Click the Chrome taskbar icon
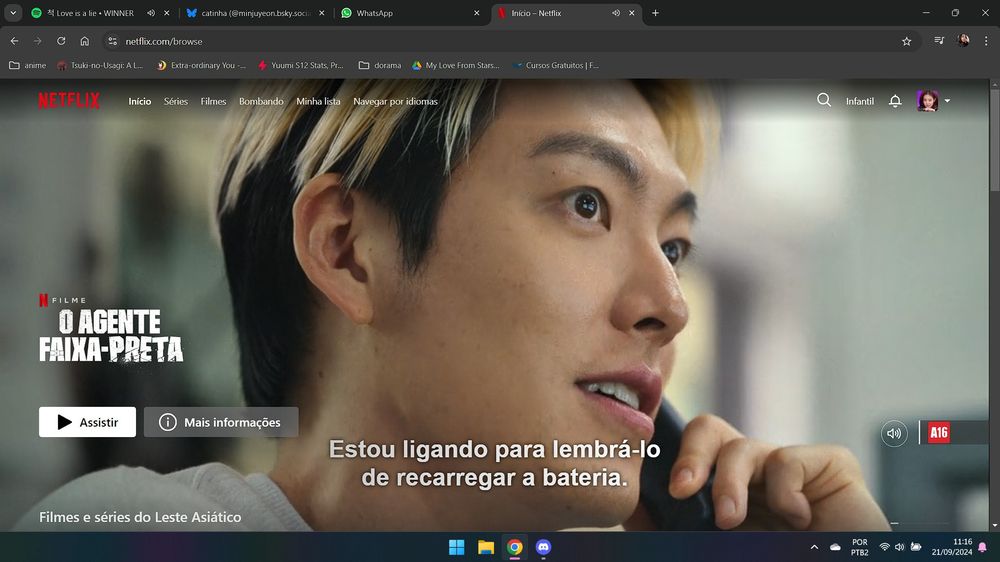This screenshot has height=562, width=1000. tap(515, 547)
